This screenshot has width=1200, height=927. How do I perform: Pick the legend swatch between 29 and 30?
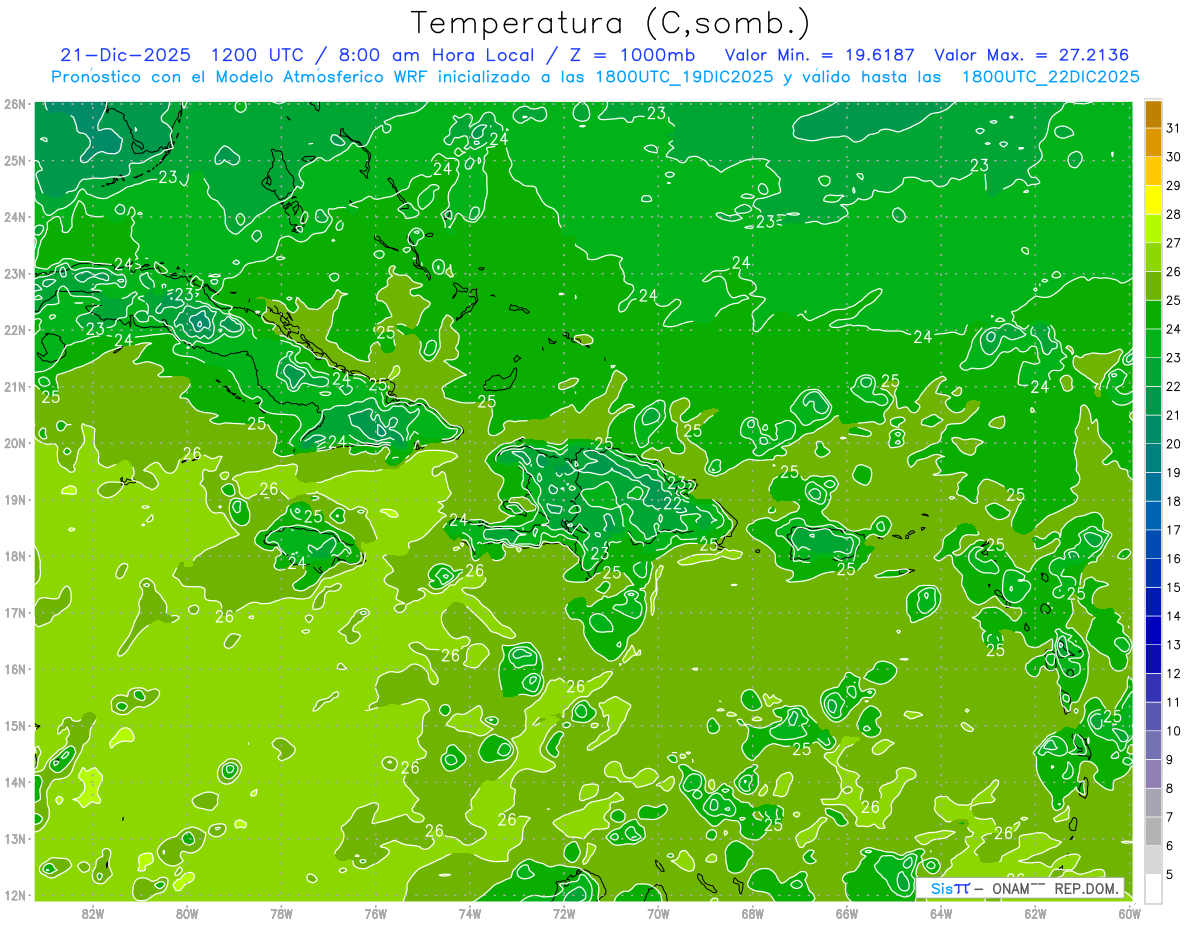tap(1153, 171)
